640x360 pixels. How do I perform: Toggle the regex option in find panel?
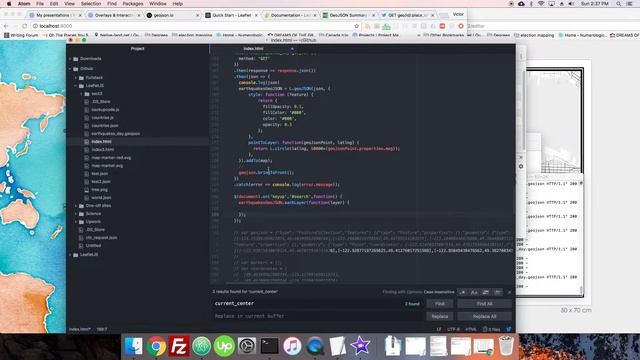click(462, 292)
